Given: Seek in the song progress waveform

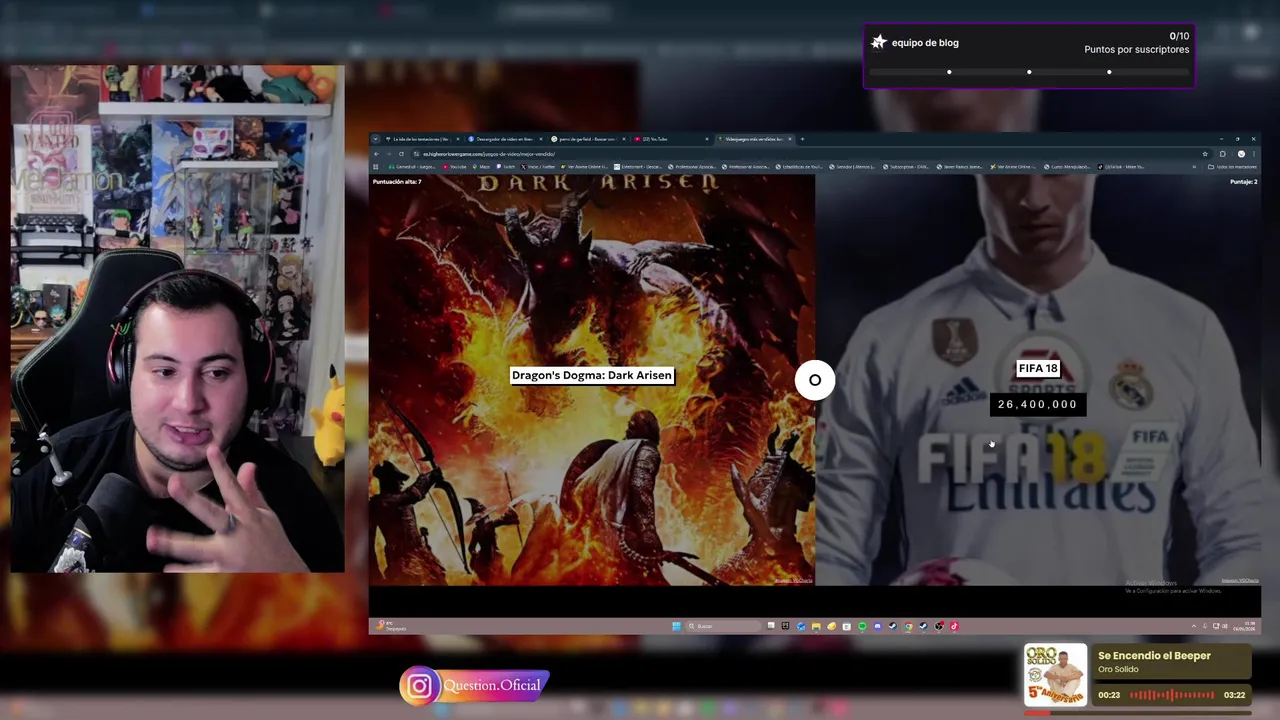Looking at the screenshot, I should (1172, 695).
